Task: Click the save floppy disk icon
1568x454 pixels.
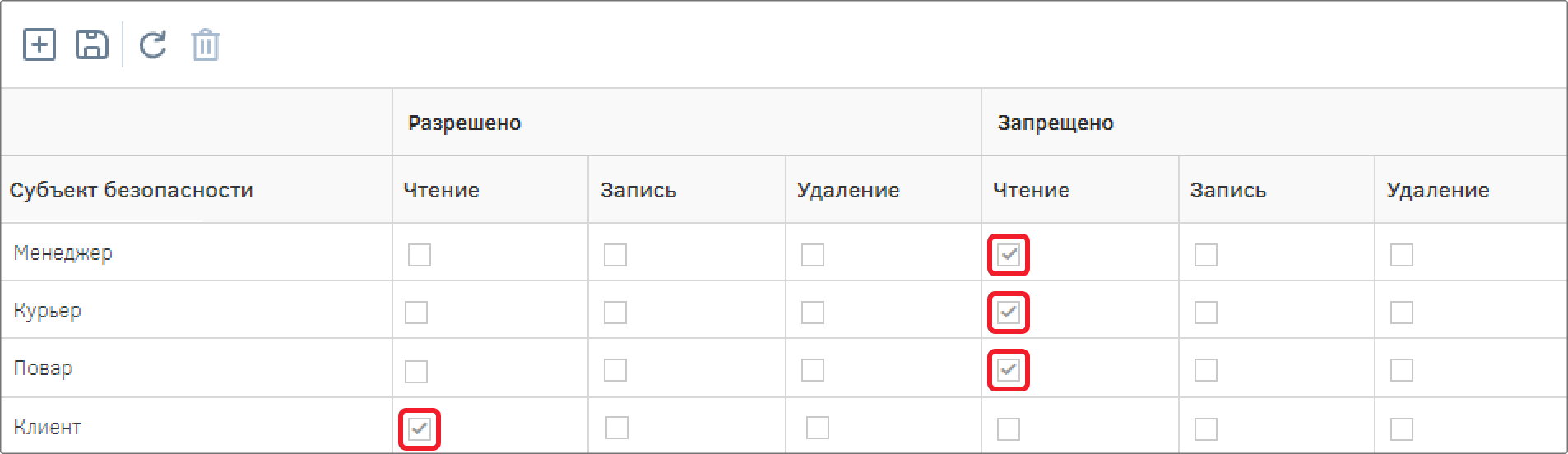Action: click(91, 44)
